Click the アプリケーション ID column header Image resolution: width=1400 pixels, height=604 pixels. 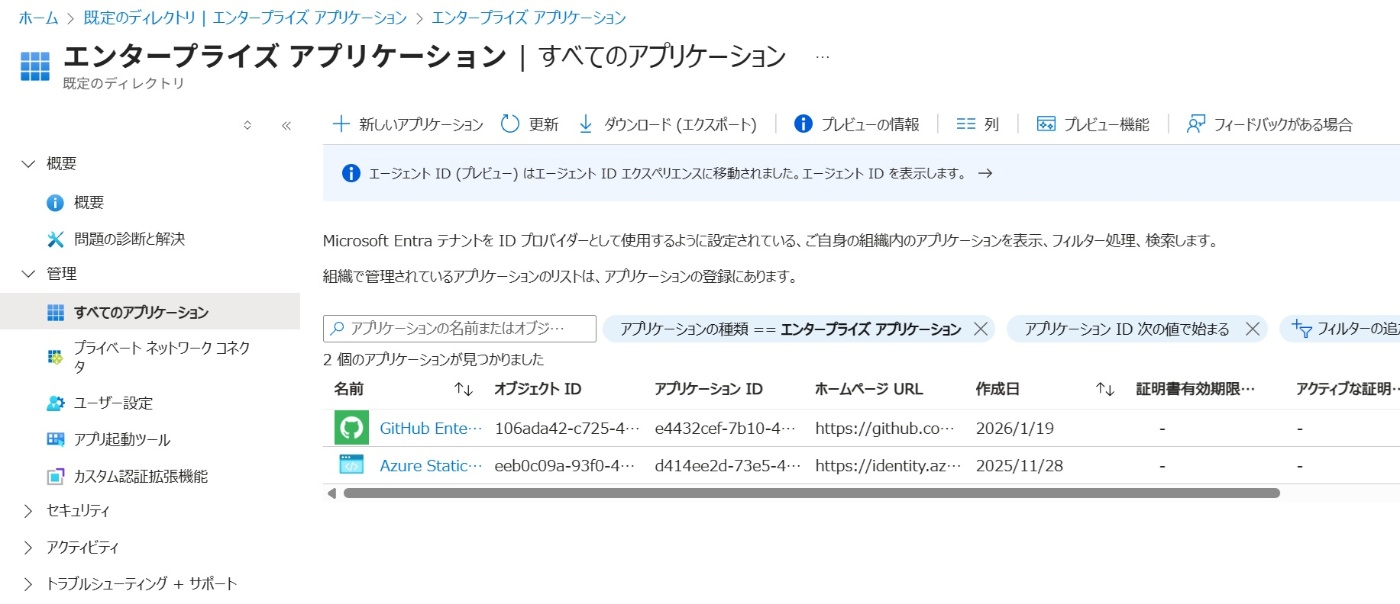(x=709, y=389)
